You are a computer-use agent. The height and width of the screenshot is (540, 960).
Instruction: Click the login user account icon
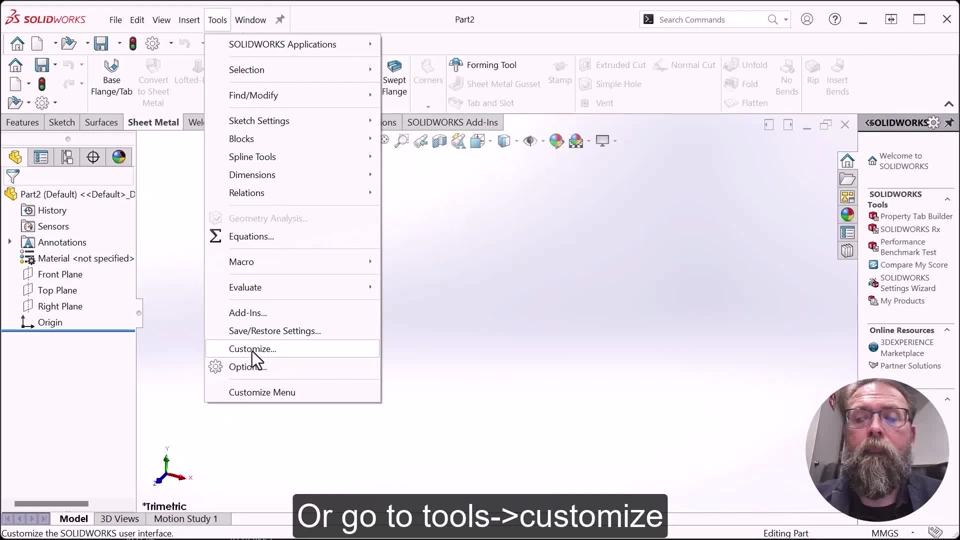tap(807, 20)
